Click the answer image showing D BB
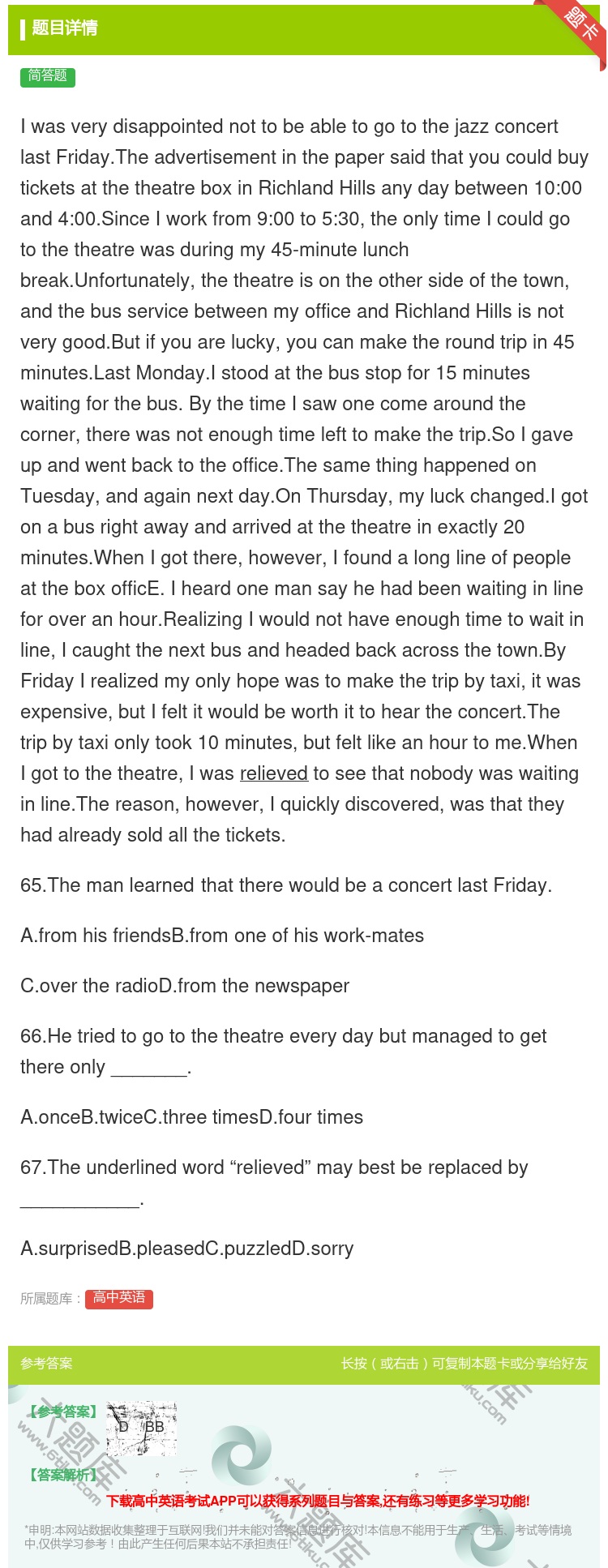This screenshot has width=608, height=1568. (142, 1429)
